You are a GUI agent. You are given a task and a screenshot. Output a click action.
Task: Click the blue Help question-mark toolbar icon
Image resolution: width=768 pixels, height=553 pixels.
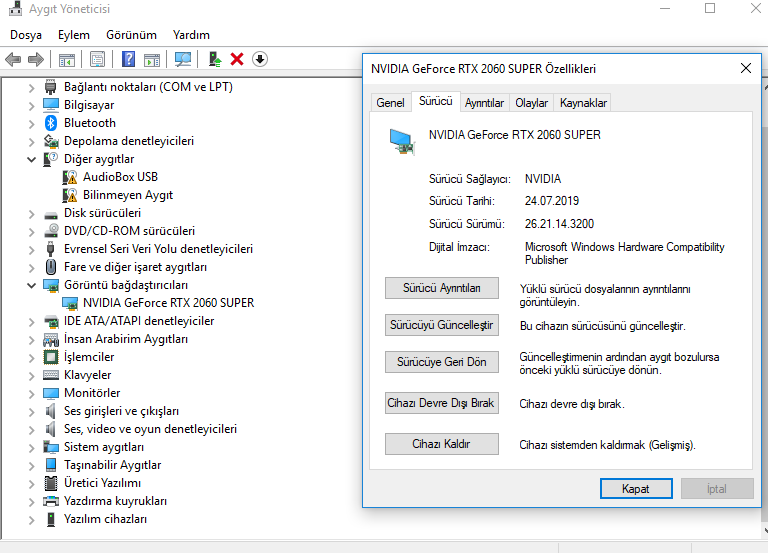coord(128,60)
